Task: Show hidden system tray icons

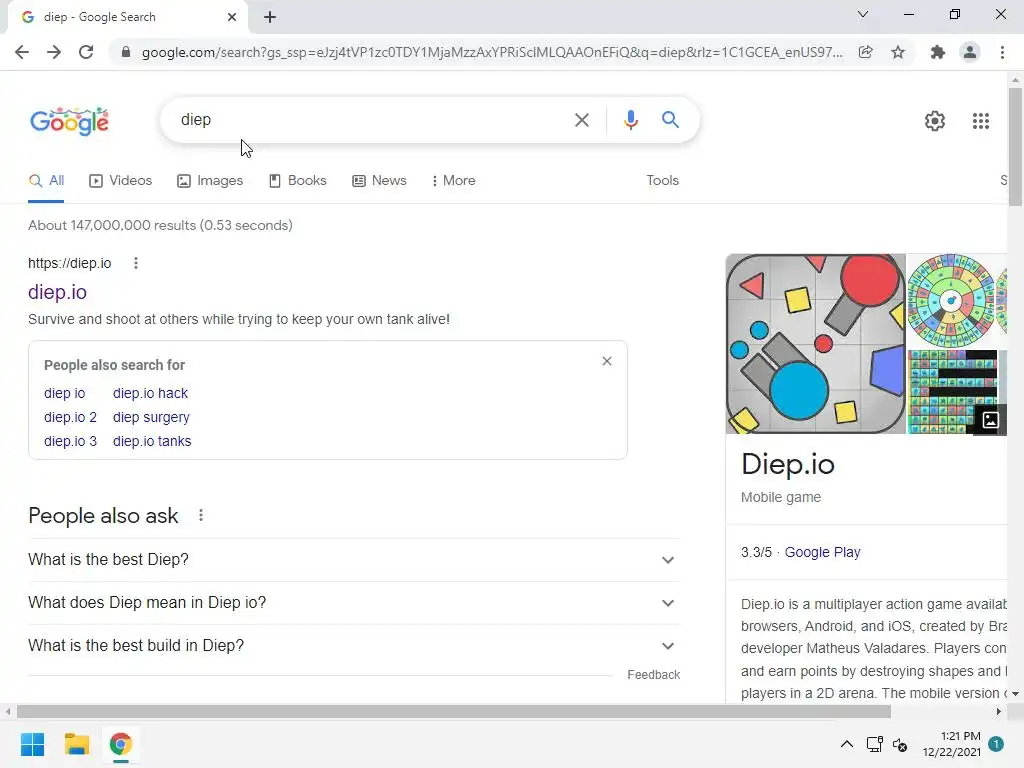Action: tap(846, 744)
